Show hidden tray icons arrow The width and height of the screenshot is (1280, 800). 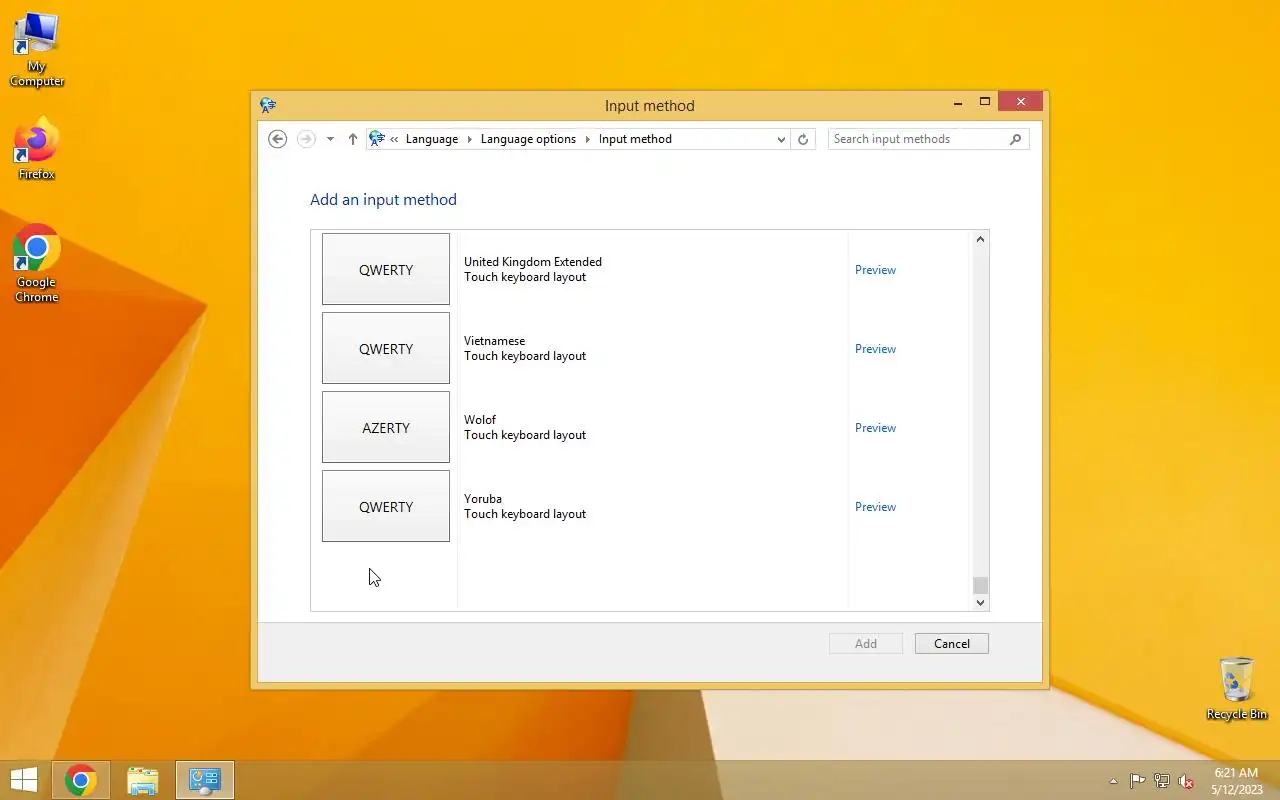1113,781
